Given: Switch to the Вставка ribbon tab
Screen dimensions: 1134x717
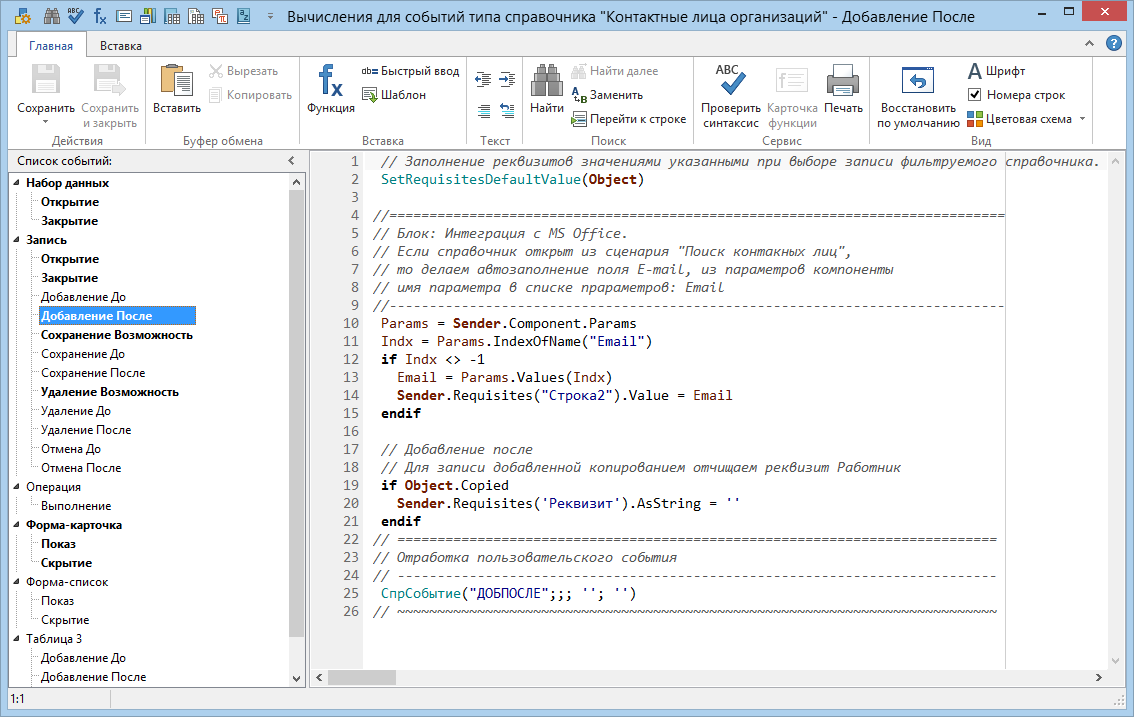Looking at the screenshot, I should (x=120, y=46).
